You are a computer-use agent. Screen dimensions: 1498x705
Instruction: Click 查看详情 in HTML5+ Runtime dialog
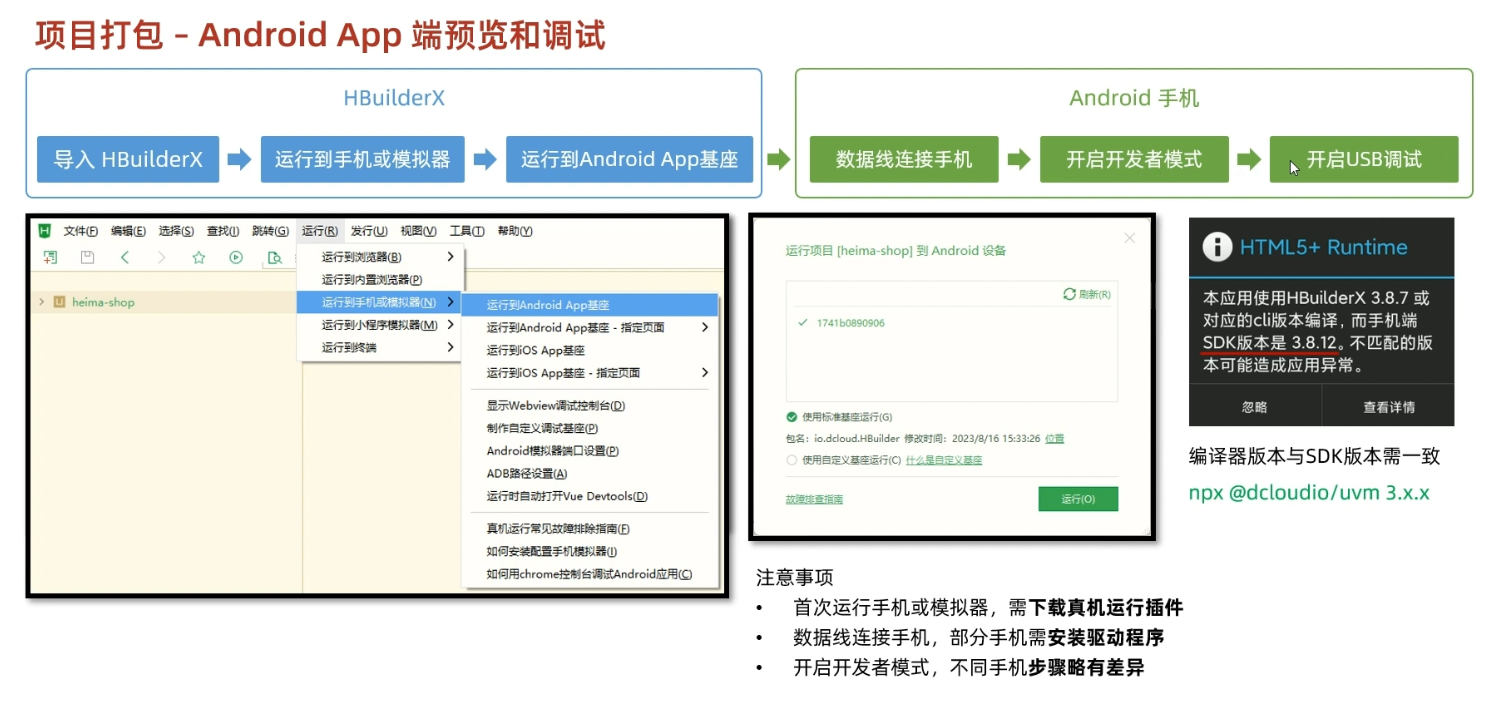[1388, 407]
